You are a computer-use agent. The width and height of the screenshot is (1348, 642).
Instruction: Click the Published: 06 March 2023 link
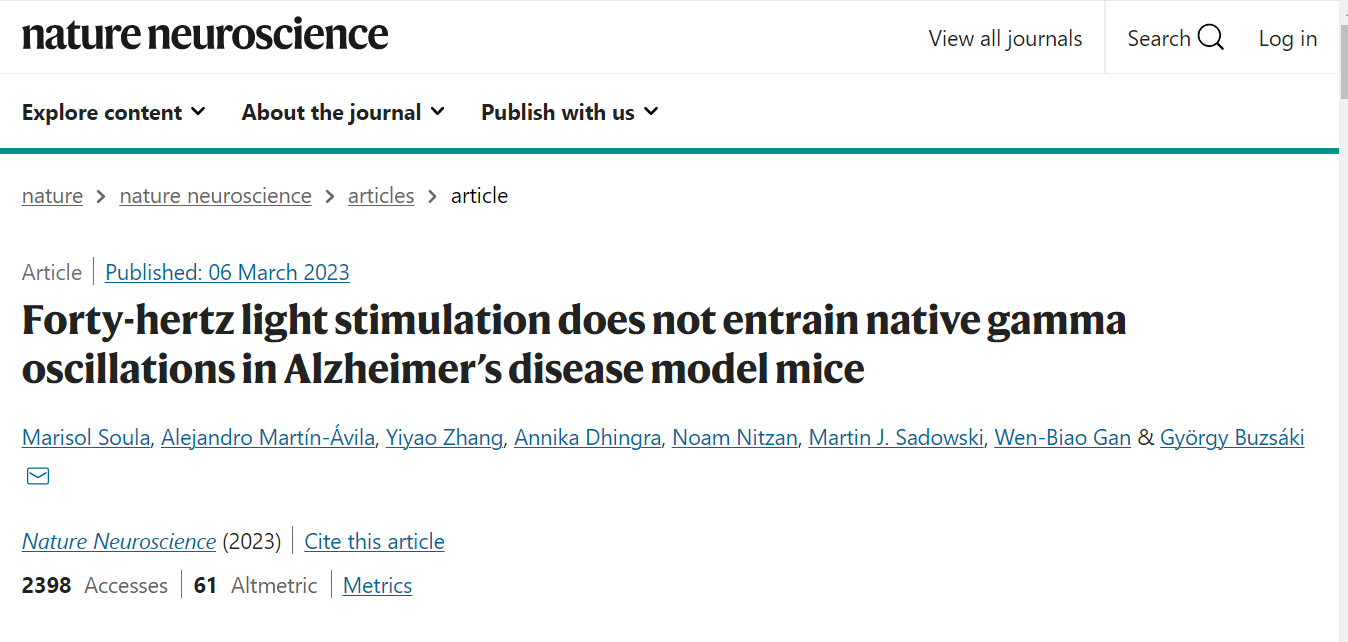(x=227, y=272)
